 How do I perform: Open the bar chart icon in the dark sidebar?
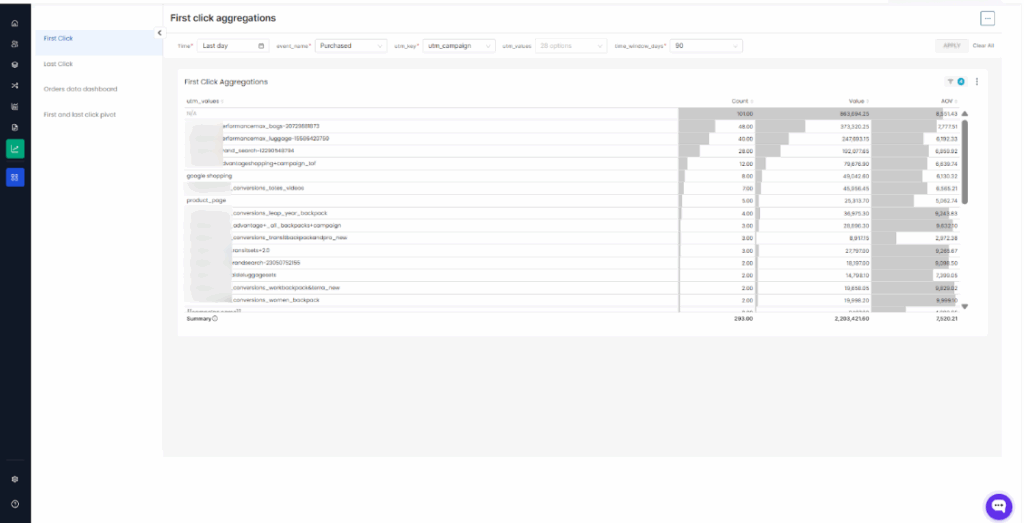click(15, 106)
